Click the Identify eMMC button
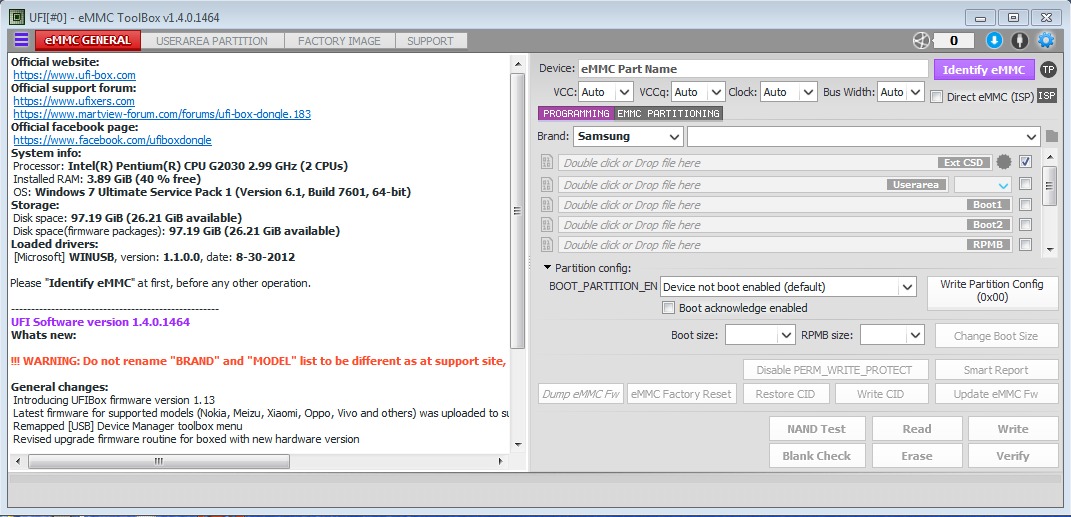 point(984,70)
